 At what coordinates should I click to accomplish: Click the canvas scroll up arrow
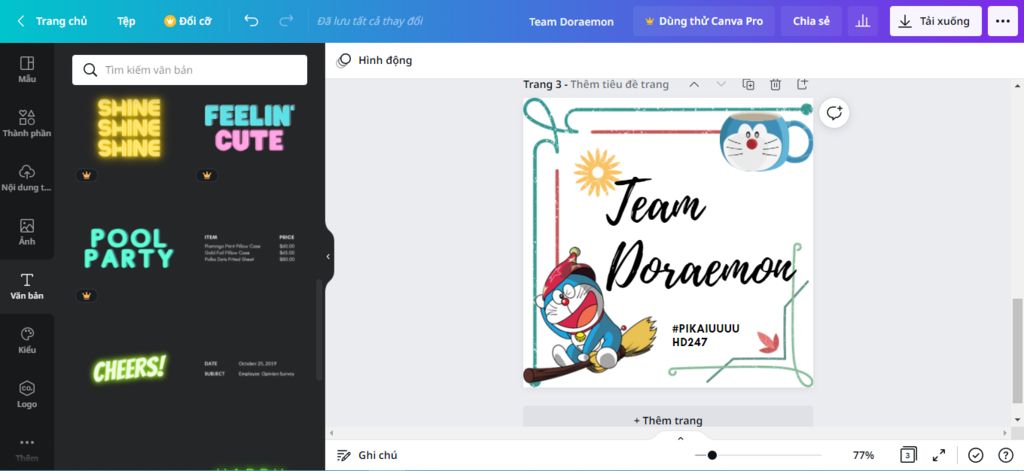click(x=1017, y=86)
